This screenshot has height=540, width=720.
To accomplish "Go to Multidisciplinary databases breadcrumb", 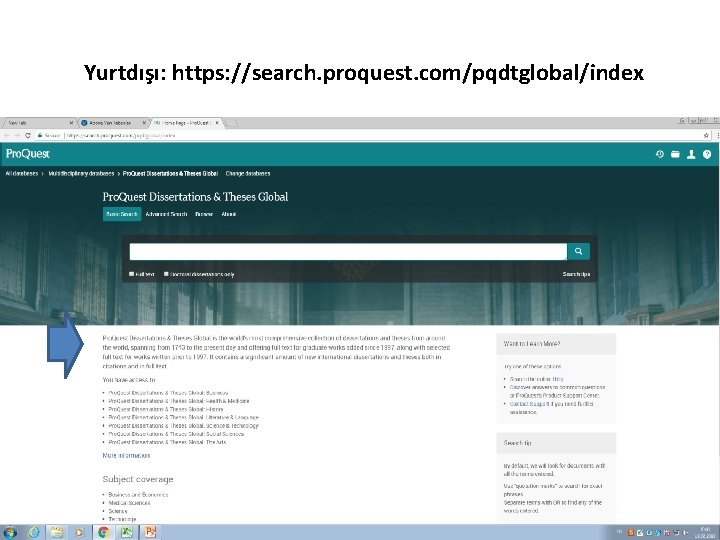I will pyautogui.click(x=81, y=174).
